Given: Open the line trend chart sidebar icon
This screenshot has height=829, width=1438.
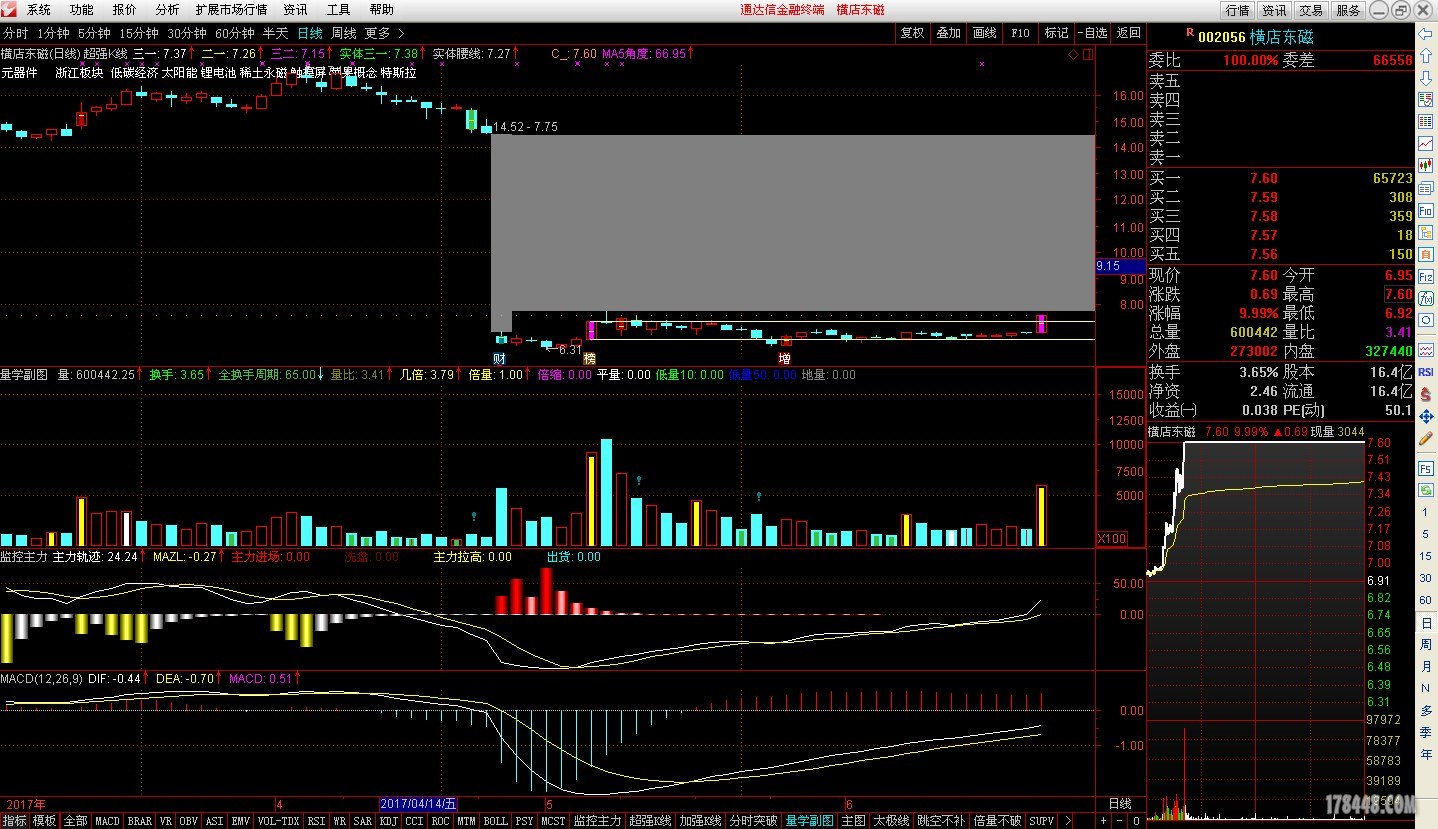Looking at the screenshot, I should point(1426,143).
